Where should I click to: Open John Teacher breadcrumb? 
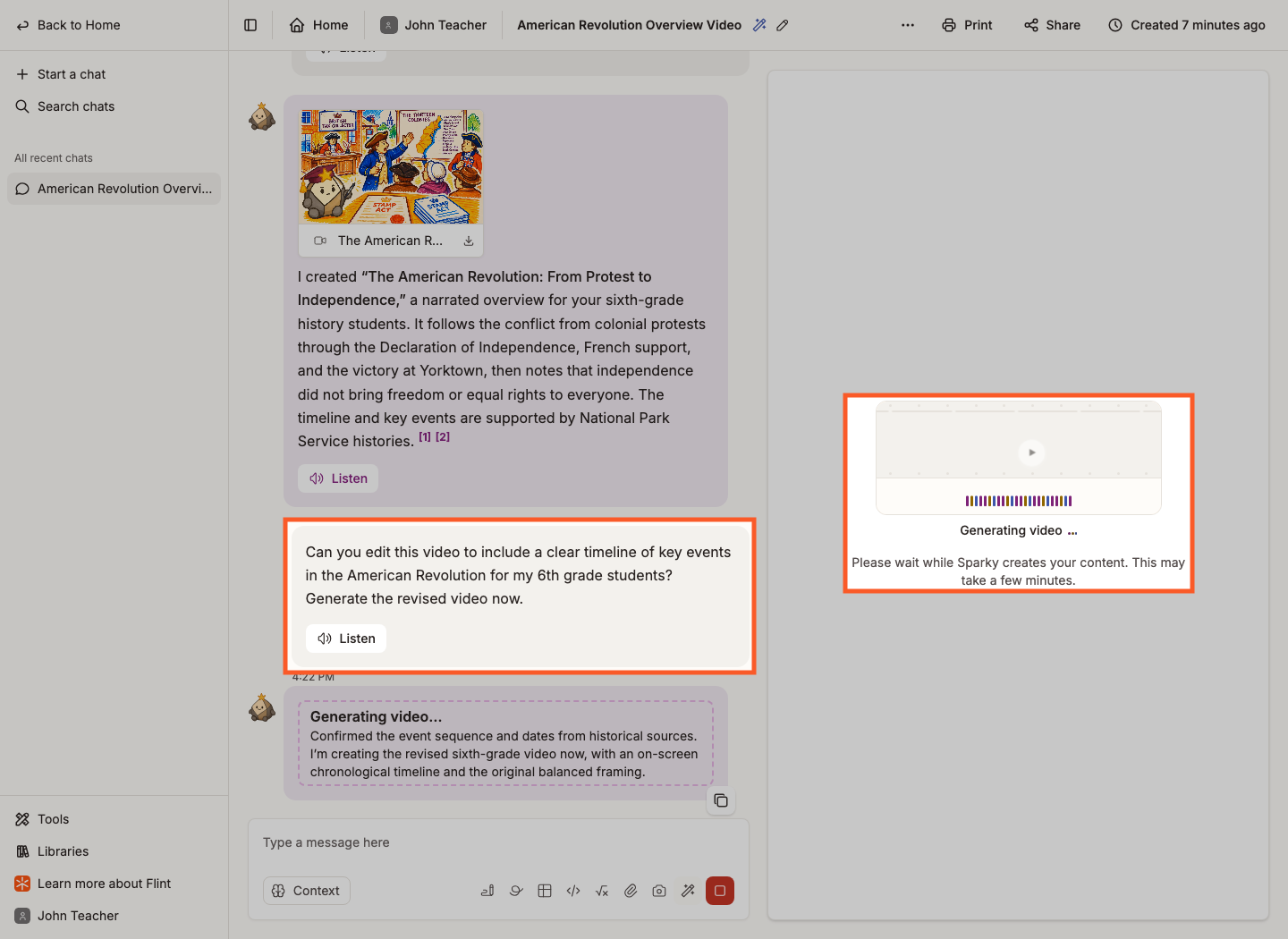click(434, 25)
